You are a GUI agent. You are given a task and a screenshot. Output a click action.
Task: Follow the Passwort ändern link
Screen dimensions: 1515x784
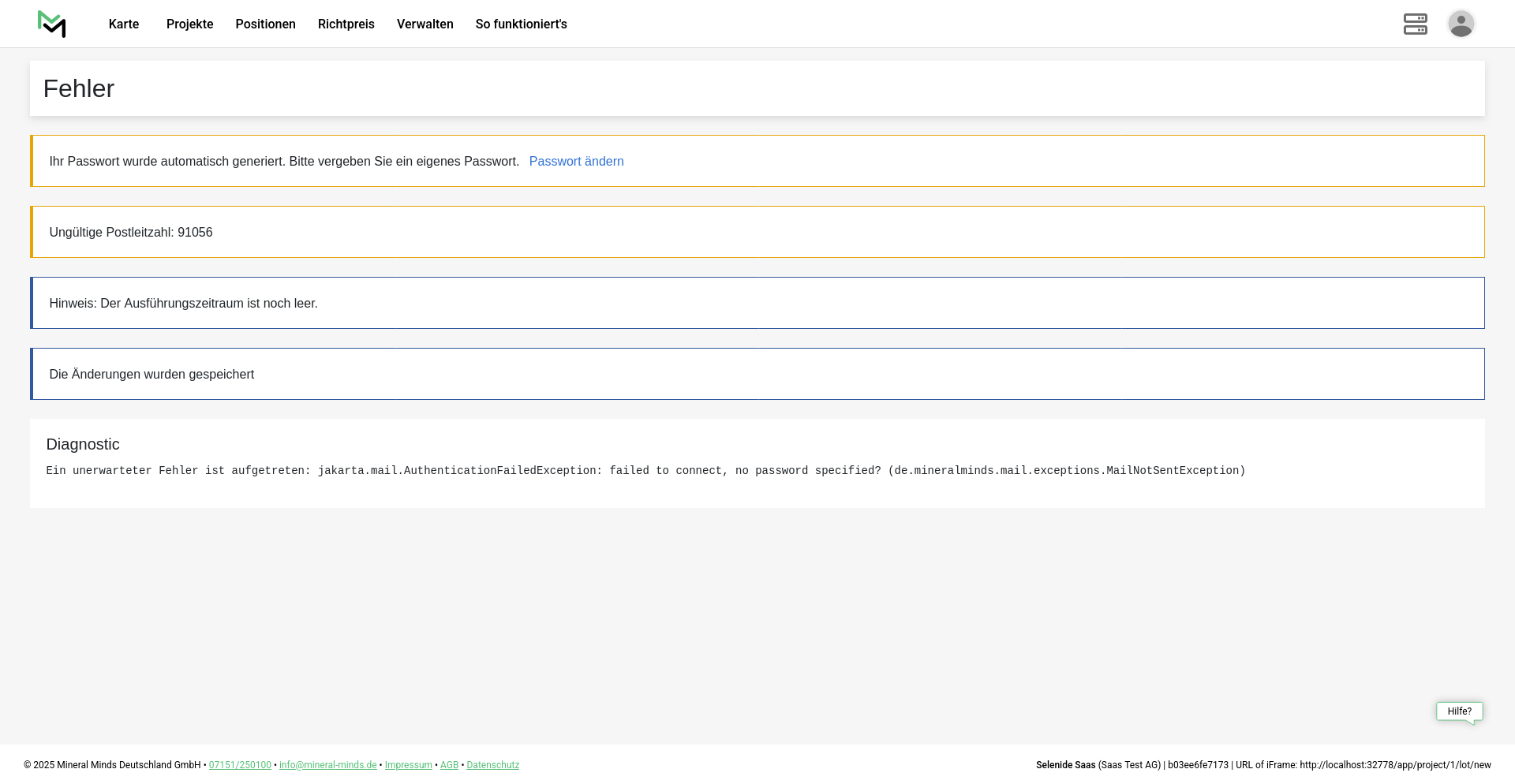click(x=576, y=162)
